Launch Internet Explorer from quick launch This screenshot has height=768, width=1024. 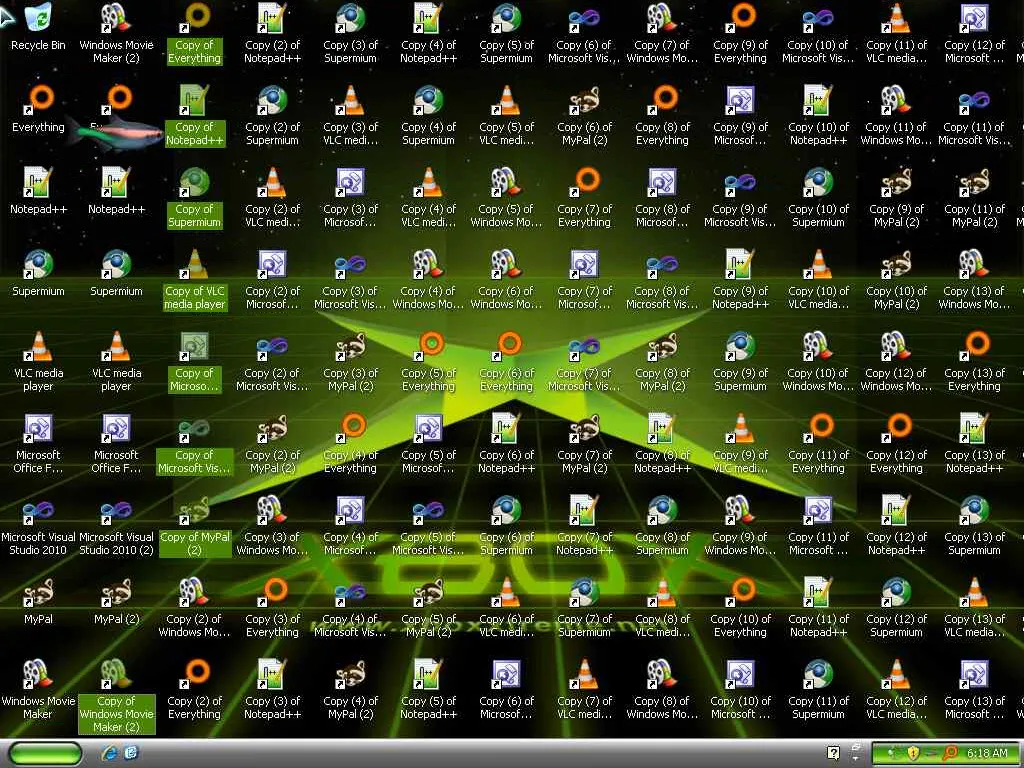(x=109, y=753)
